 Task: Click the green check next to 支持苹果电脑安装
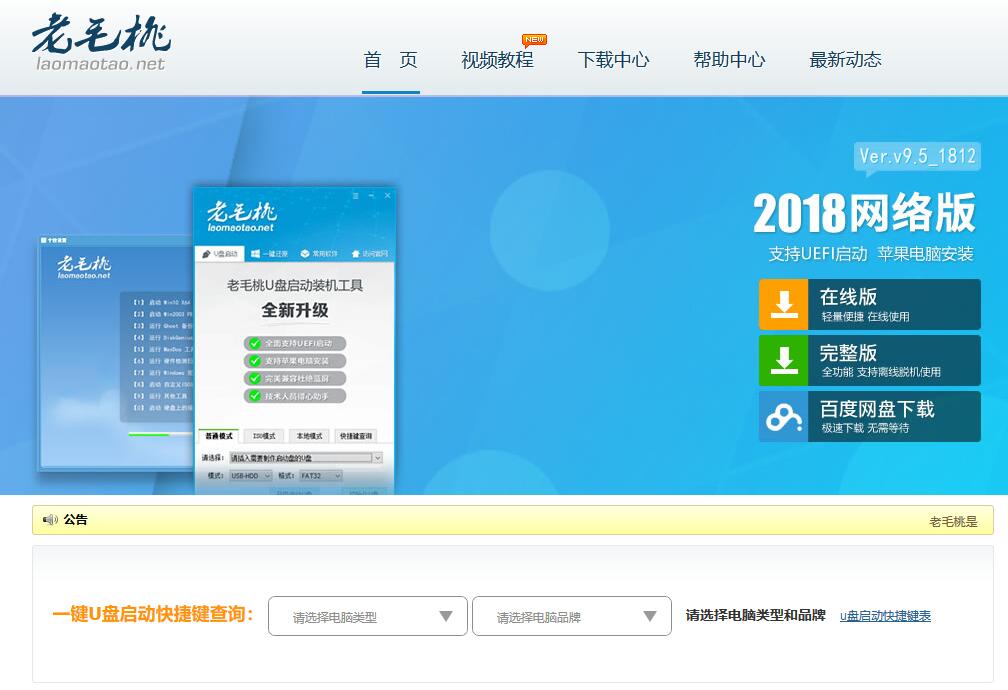tap(255, 361)
